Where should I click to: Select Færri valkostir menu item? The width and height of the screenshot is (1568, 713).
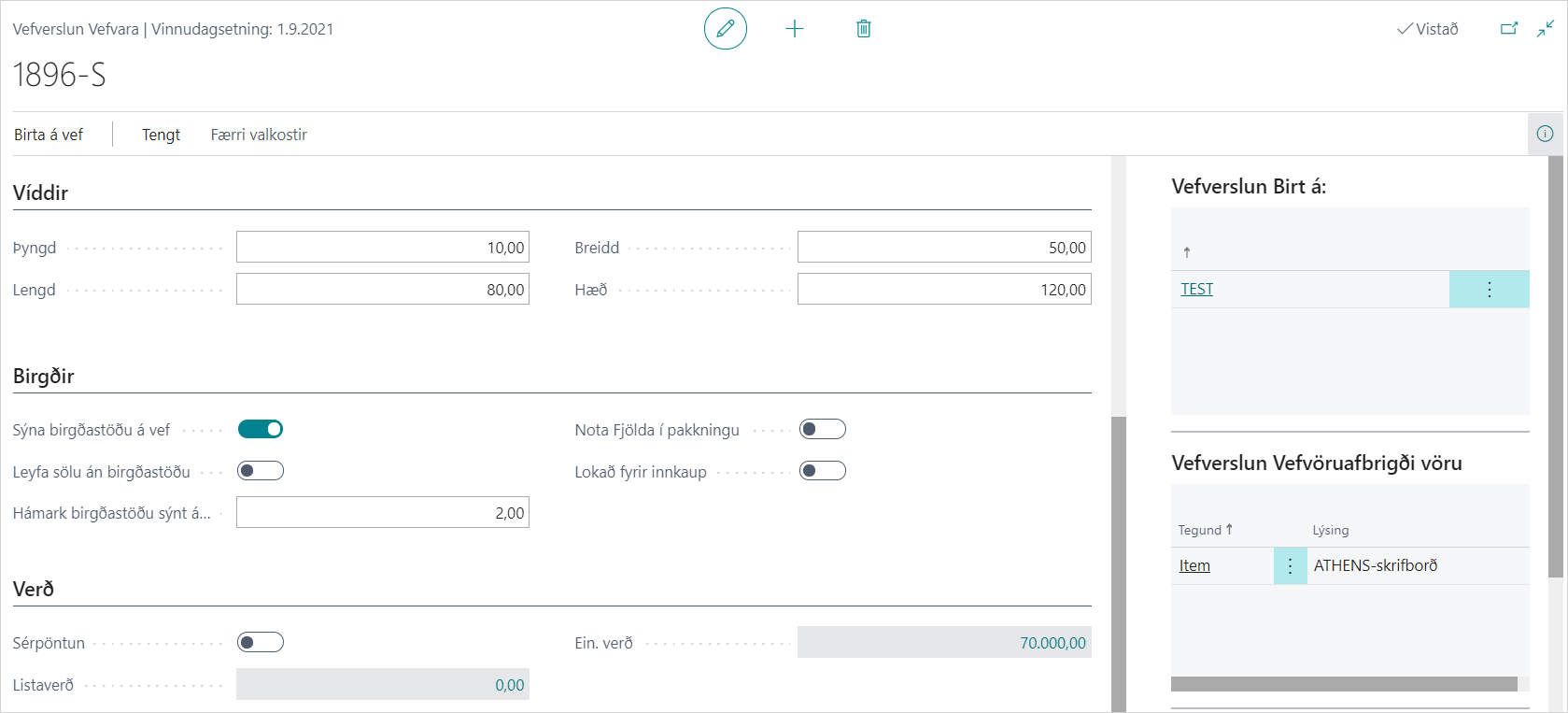pos(259,135)
